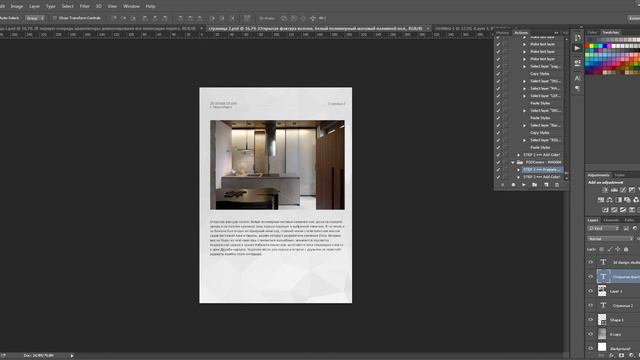Add a Color Balance adjustment
Viewport: 640px width, 360px height.
[x=609, y=200]
